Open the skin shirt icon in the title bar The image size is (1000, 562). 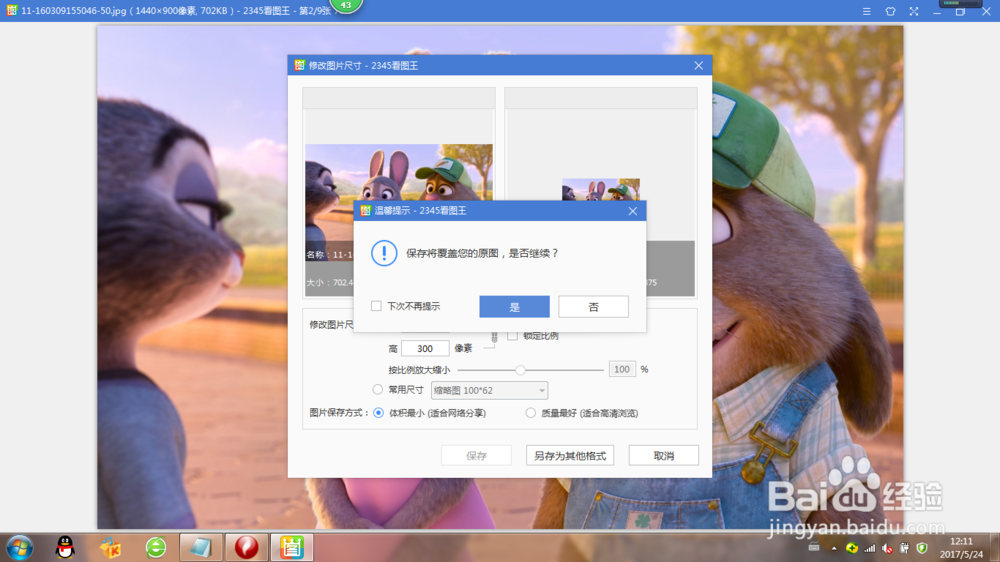[x=890, y=11]
